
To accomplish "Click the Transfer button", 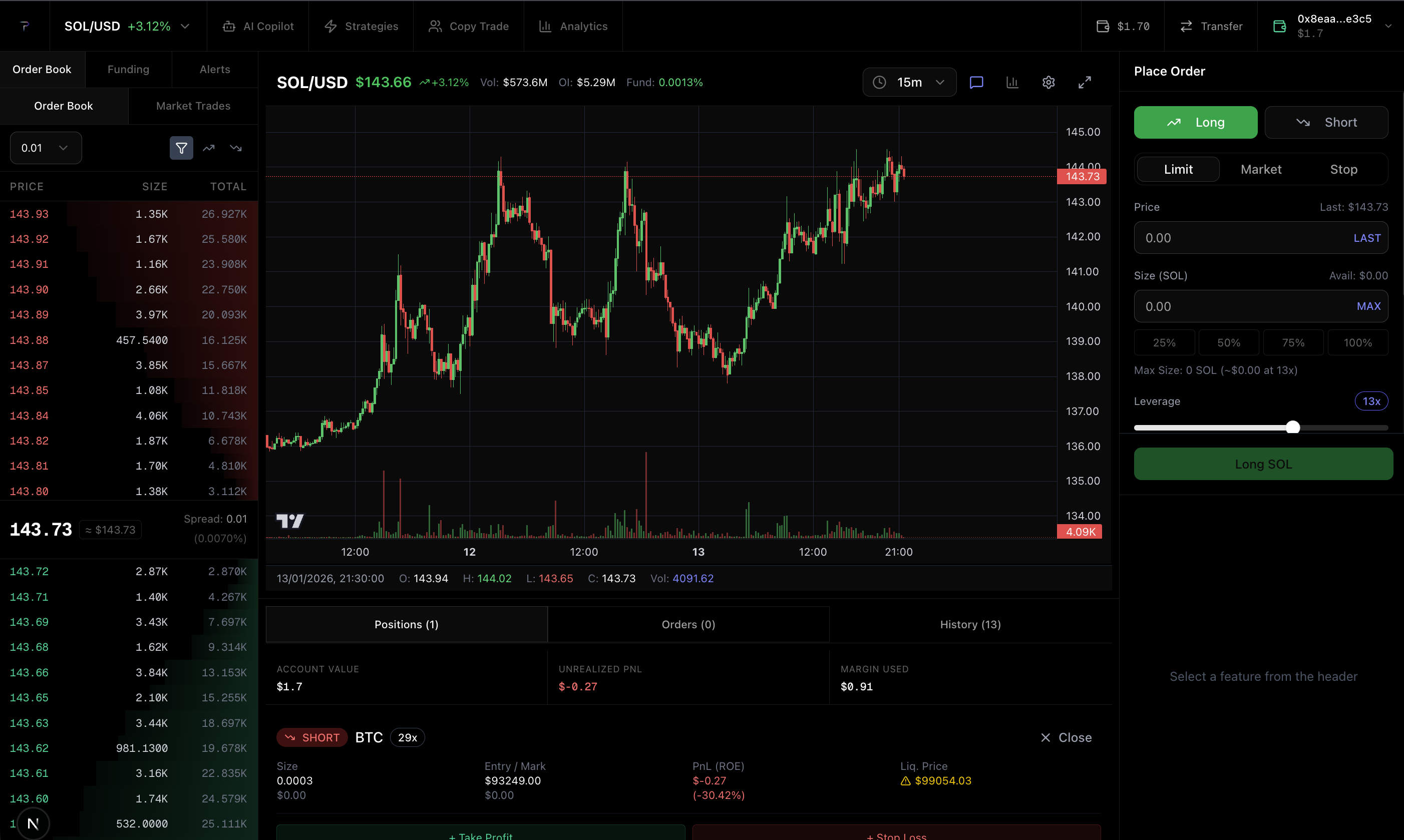I will tap(1211, 27).
